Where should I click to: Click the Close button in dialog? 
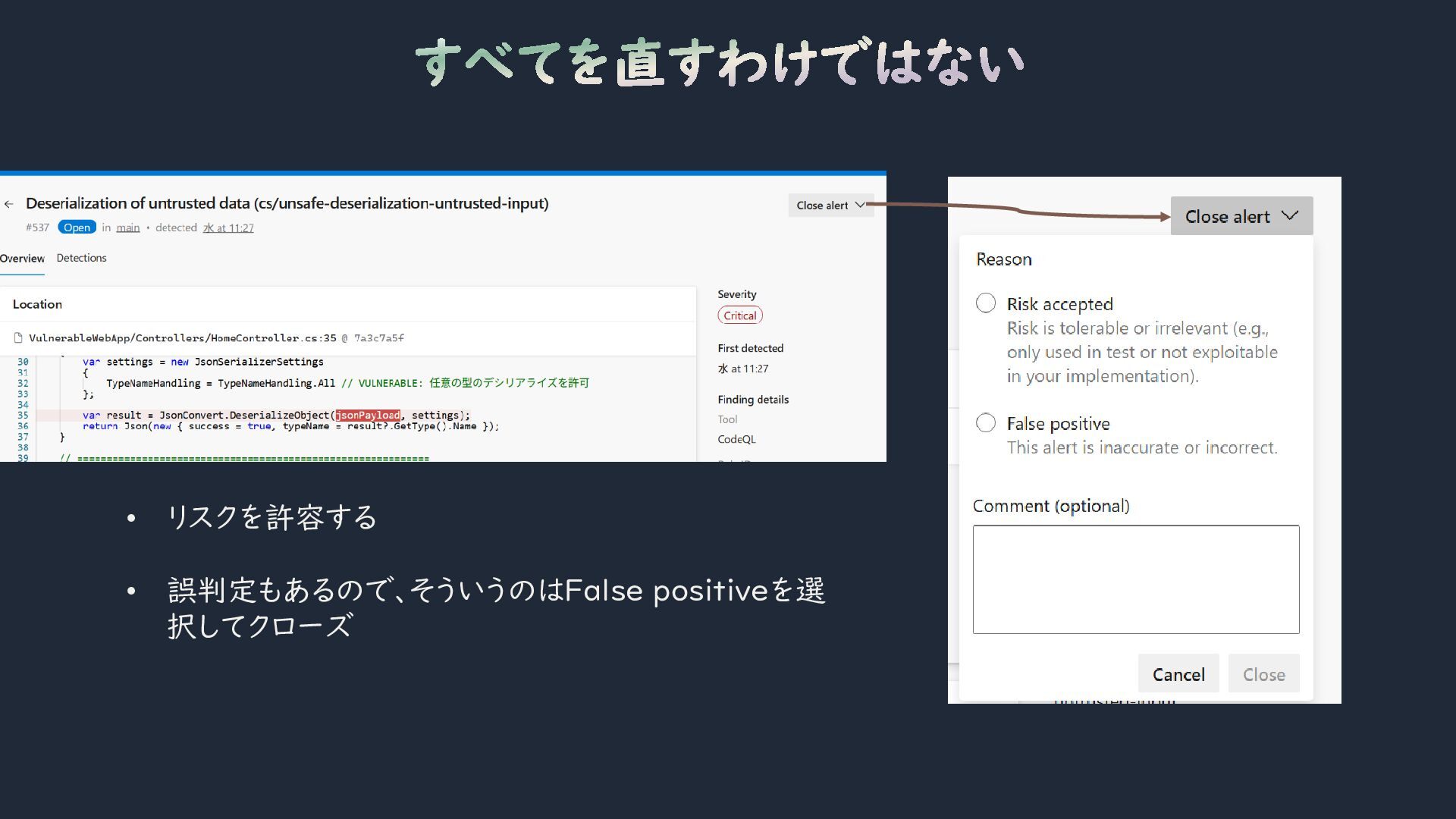[1263, 674]
